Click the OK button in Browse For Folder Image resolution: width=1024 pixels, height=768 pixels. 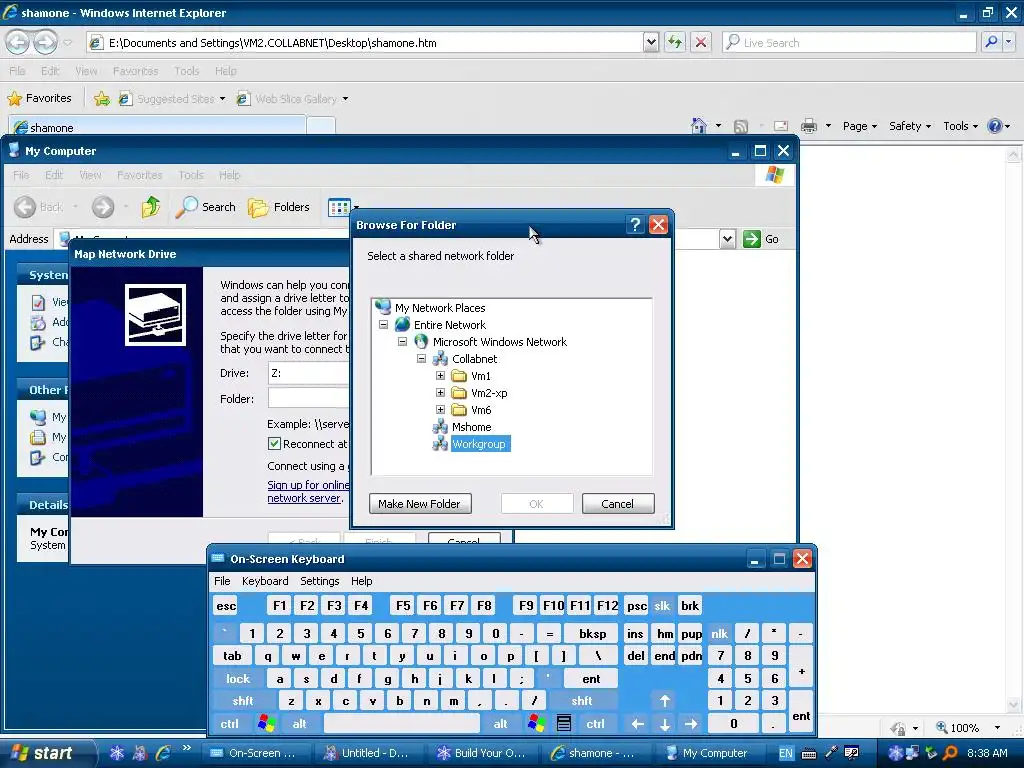pyautogui.click(x=536, y=504)
